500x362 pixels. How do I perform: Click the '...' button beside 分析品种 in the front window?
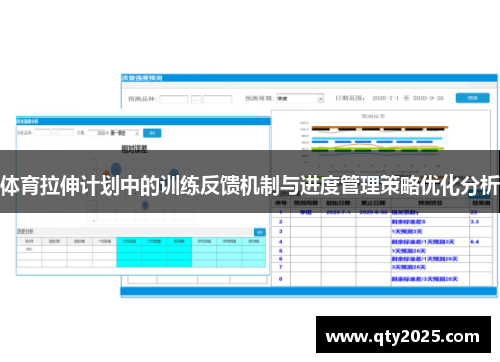(54, 133)
